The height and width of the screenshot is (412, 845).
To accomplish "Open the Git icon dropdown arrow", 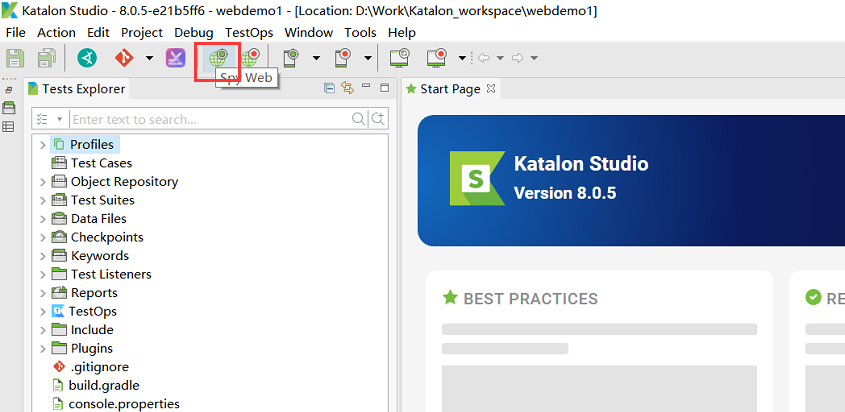I will 149,58.
